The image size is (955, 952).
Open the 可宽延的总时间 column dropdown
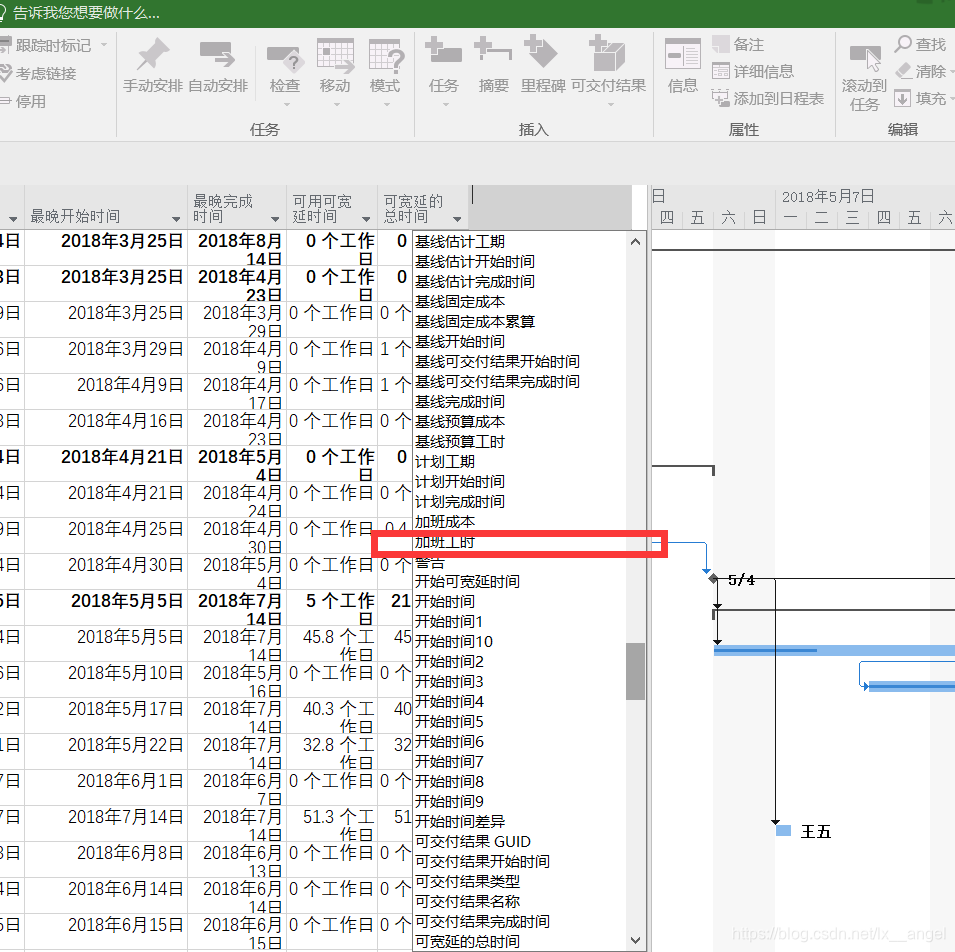click(457, 219)
